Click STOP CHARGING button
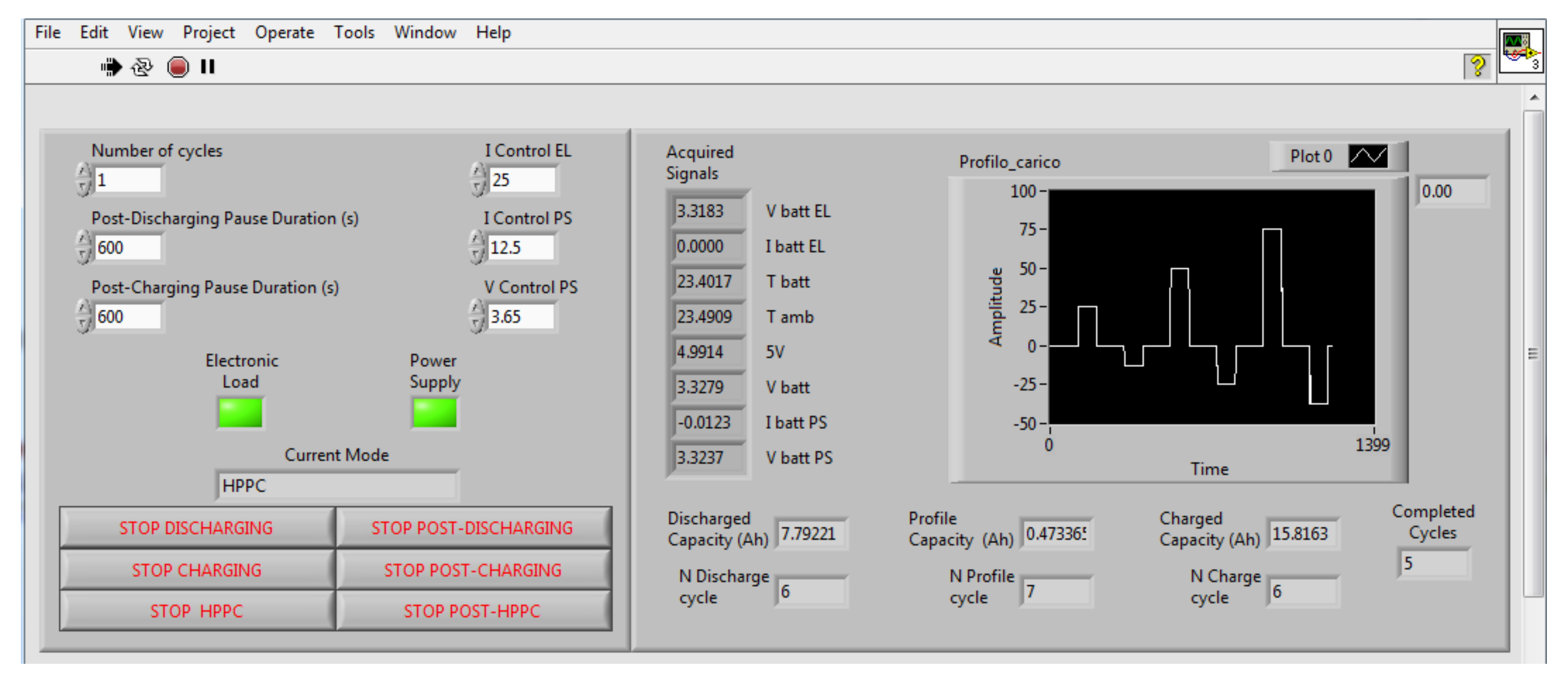This screenshot has height=687, width=1568. (197, 570)
